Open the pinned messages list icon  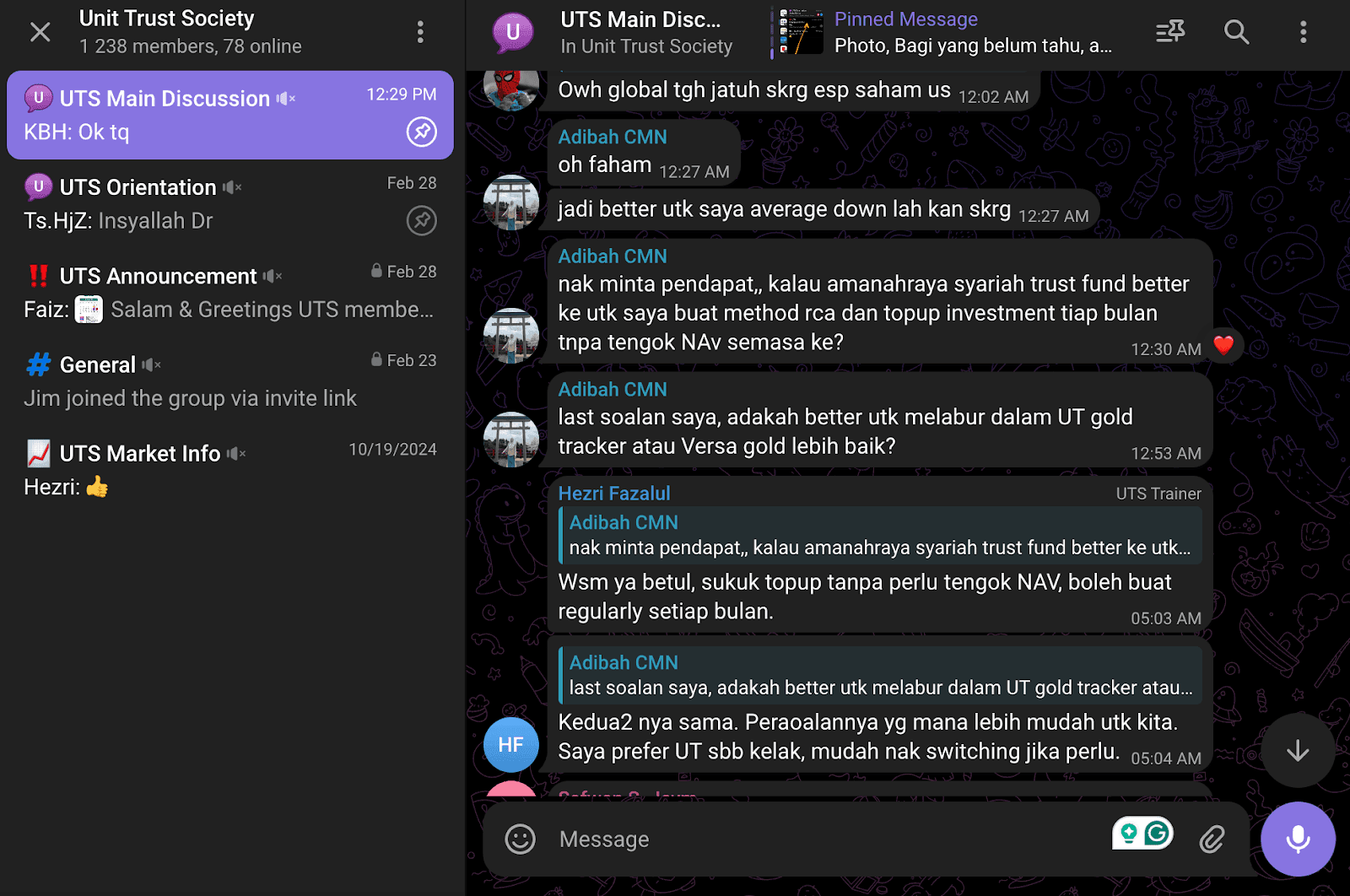(1170, 32)
